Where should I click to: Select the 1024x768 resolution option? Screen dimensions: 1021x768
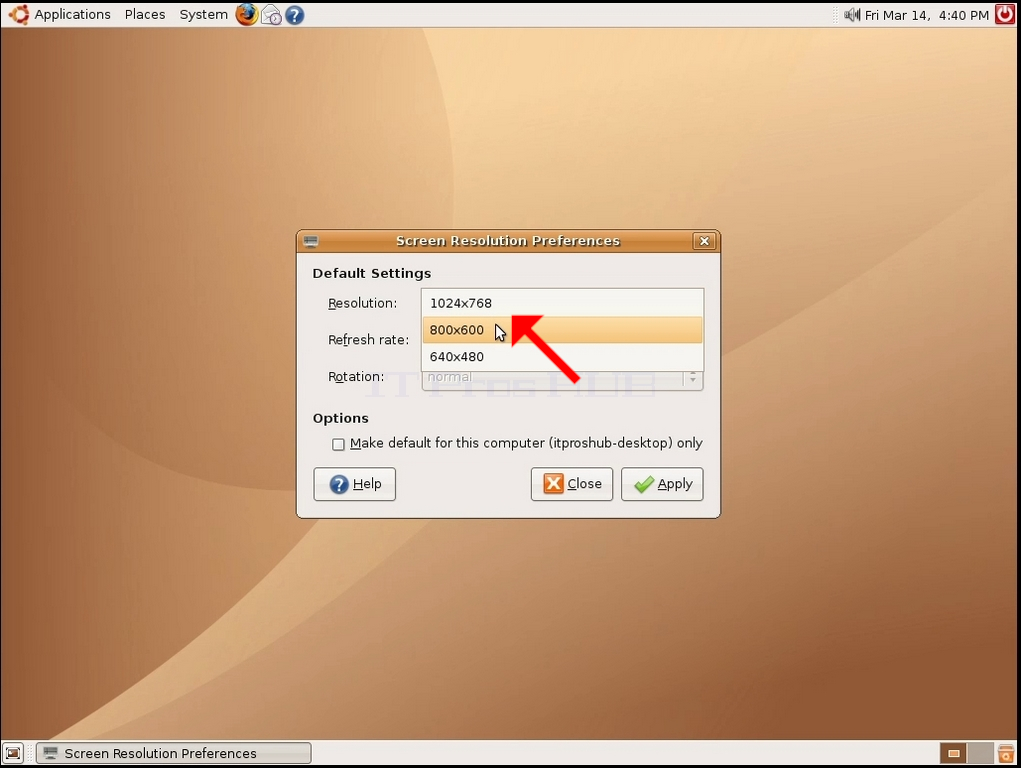pos(563,303)
